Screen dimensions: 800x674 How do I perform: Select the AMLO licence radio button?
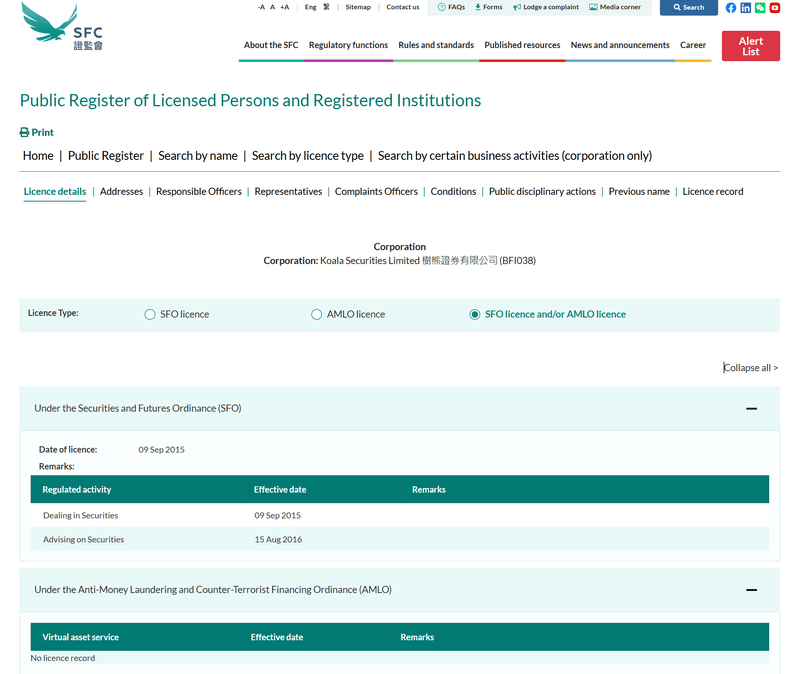(316, 314)
